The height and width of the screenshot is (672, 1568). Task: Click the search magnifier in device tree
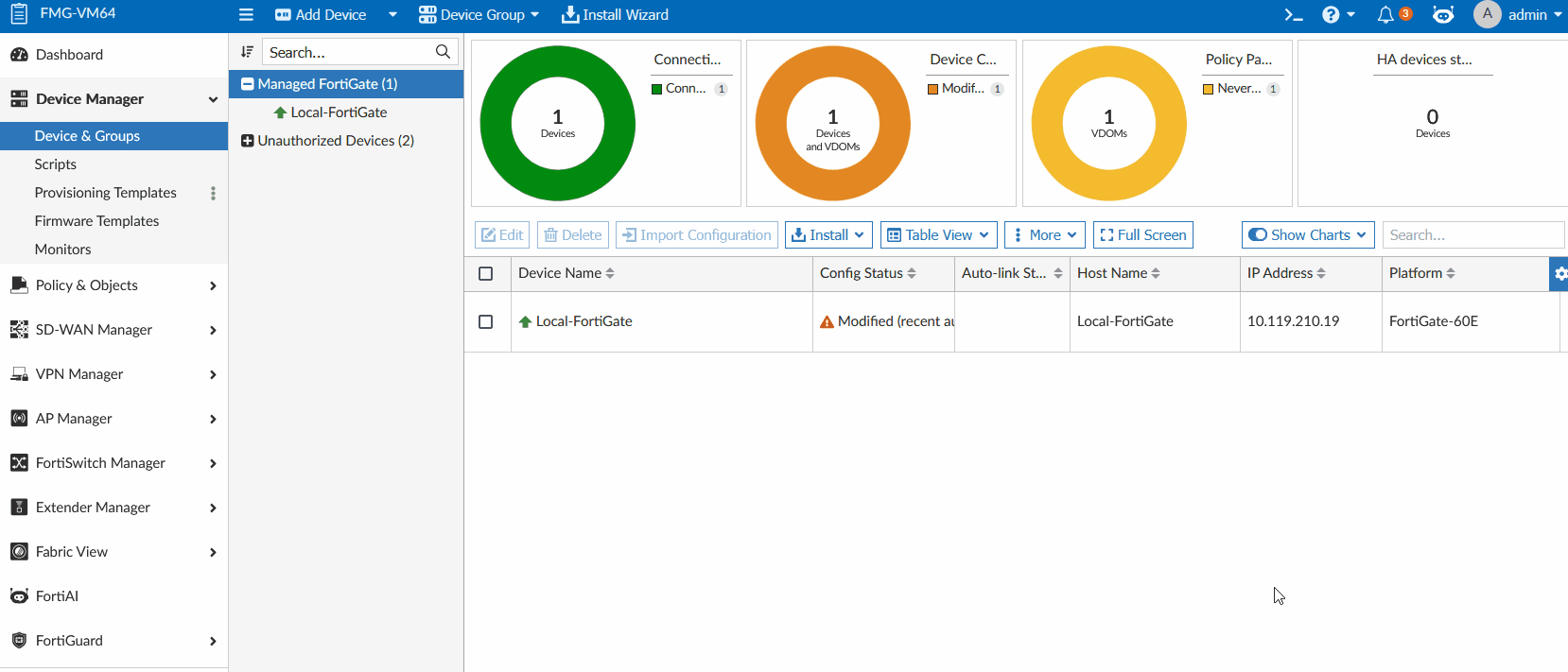point(443,52)
